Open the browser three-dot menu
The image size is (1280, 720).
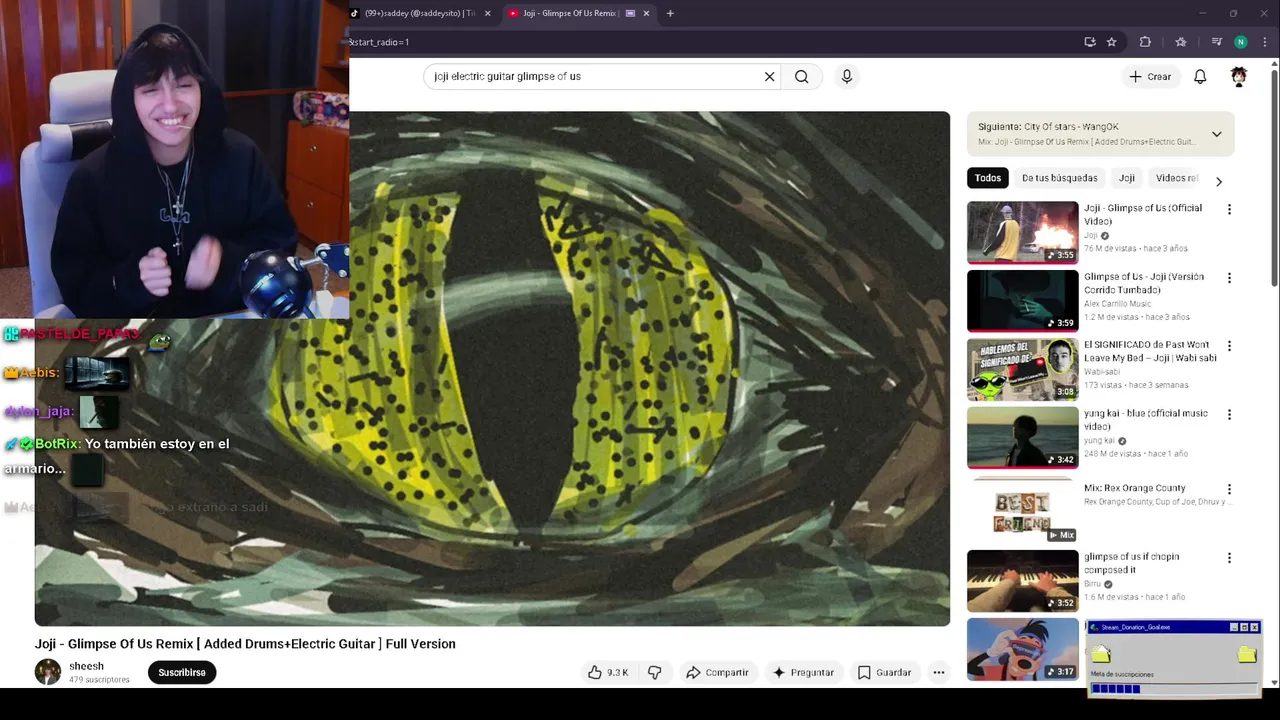(x=1265, y=42)
